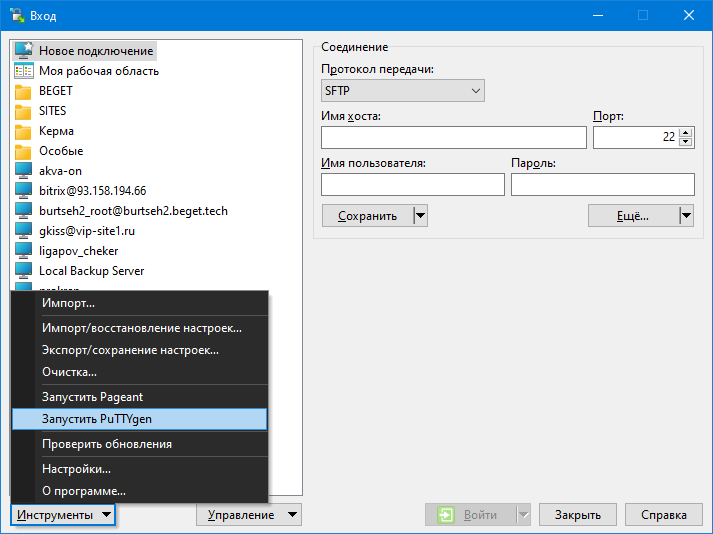
Task: Click the Имя хоста input field
Action: click(x=453, y=138)
